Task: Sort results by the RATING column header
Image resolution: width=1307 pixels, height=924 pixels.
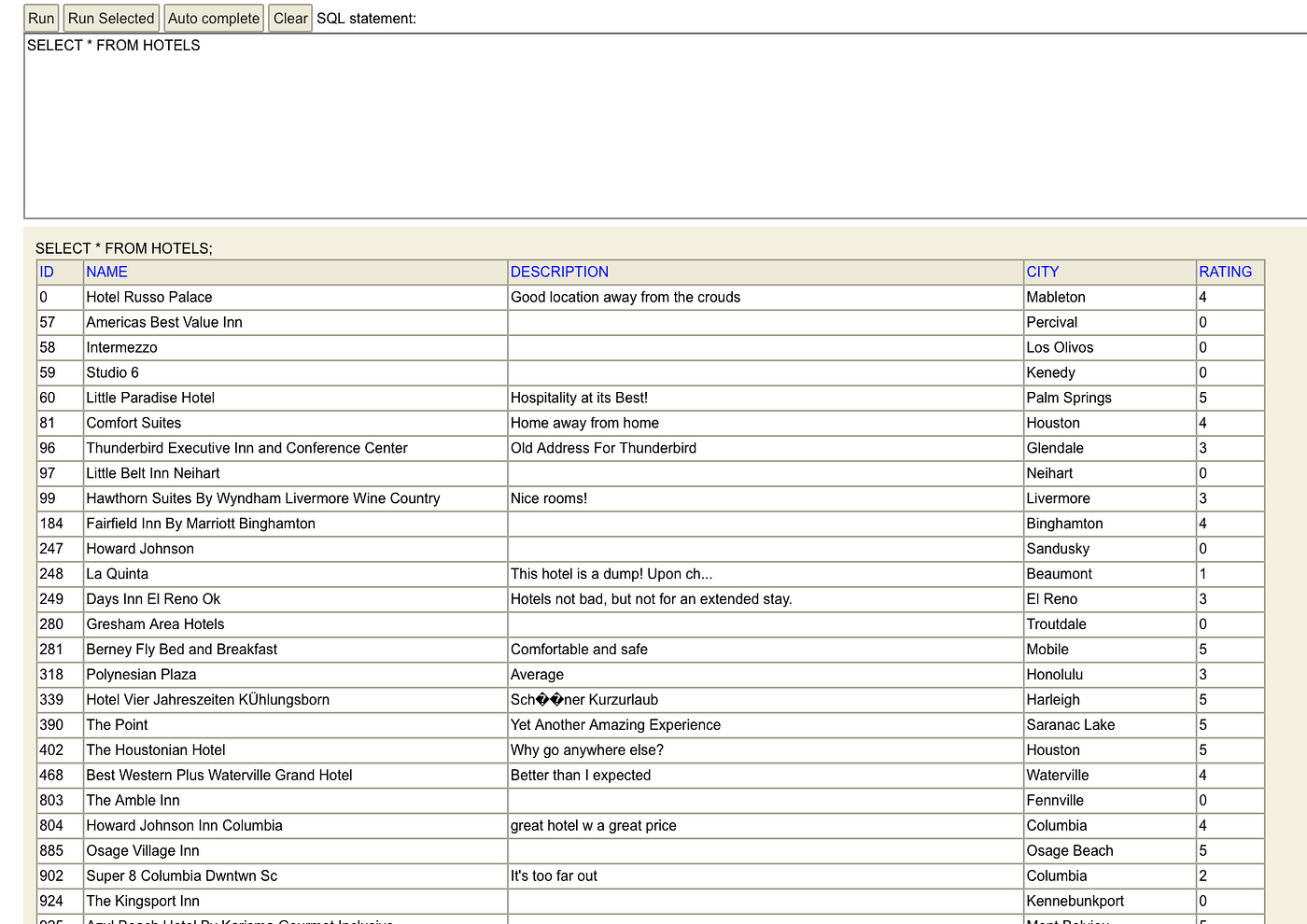Action: 1225,272
